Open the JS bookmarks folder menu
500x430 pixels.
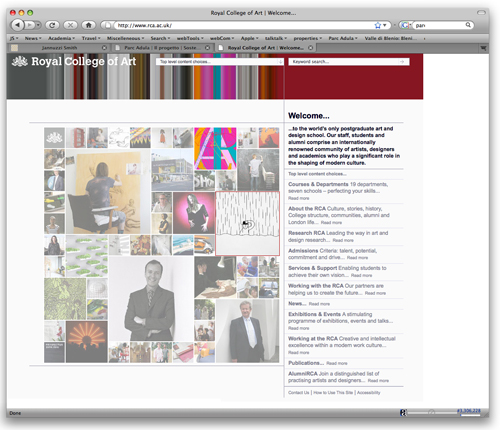click(x=14, y=38)
